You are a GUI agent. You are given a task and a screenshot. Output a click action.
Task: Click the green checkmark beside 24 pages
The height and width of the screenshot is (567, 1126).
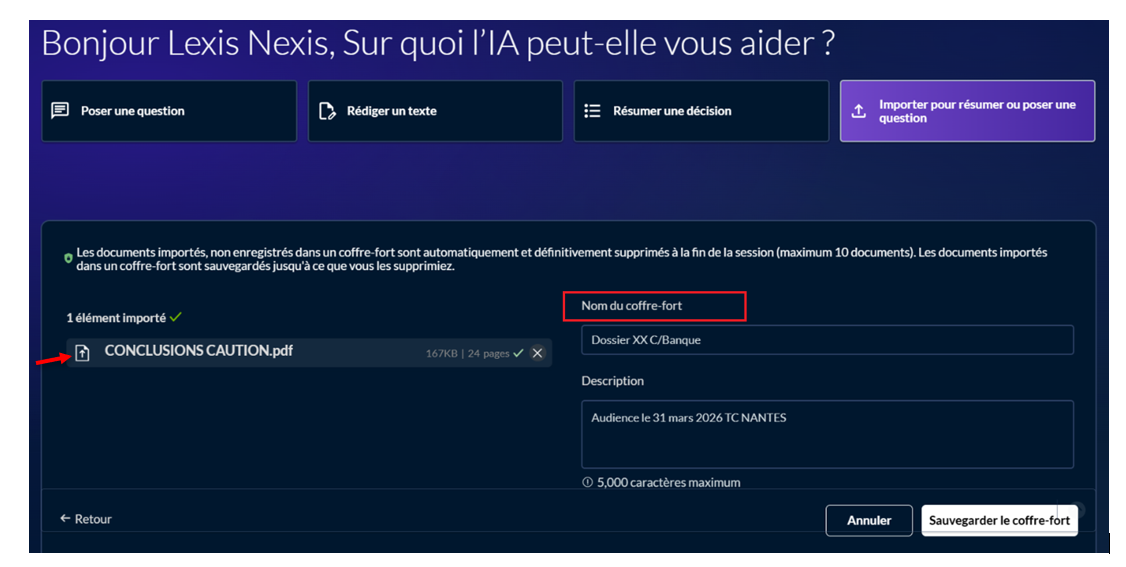click(x=518, y=353)
